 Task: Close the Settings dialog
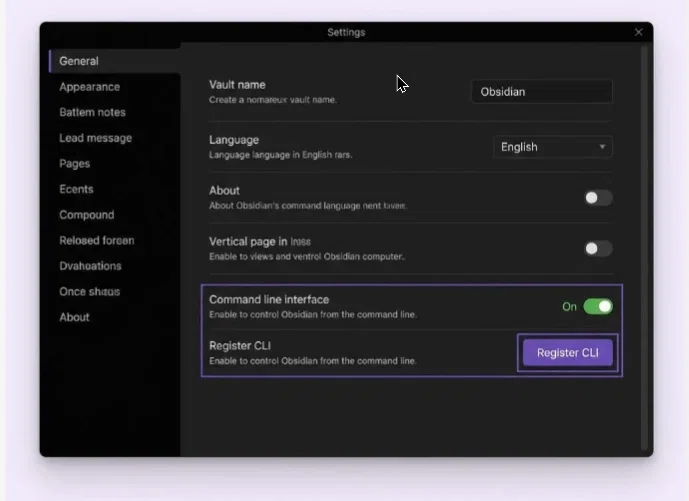tap(638, 32)
